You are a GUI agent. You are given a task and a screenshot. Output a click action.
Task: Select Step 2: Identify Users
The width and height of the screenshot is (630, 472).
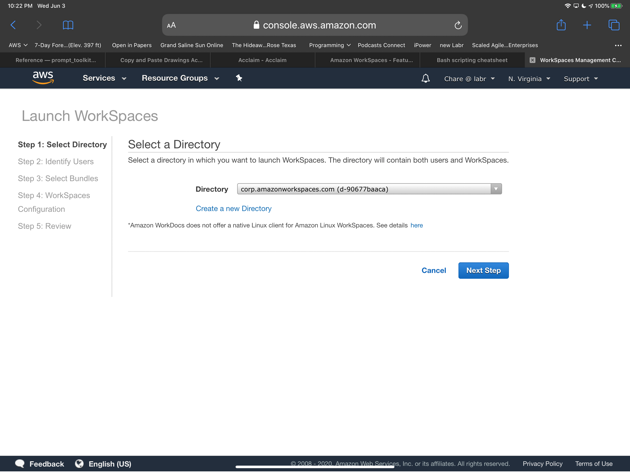(55, 161)
